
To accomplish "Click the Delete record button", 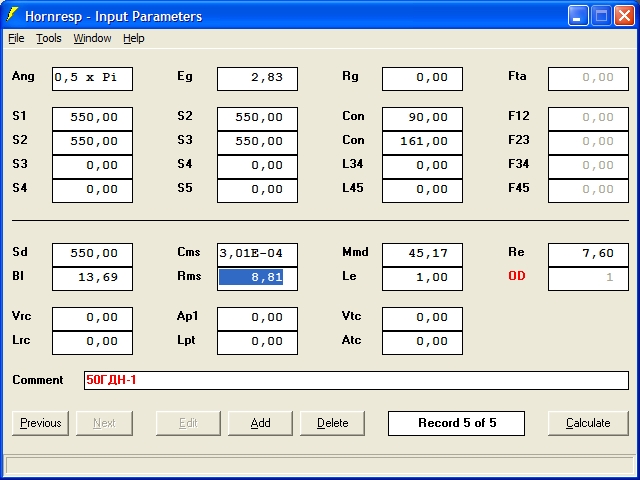I will click(x=333, y=423).
